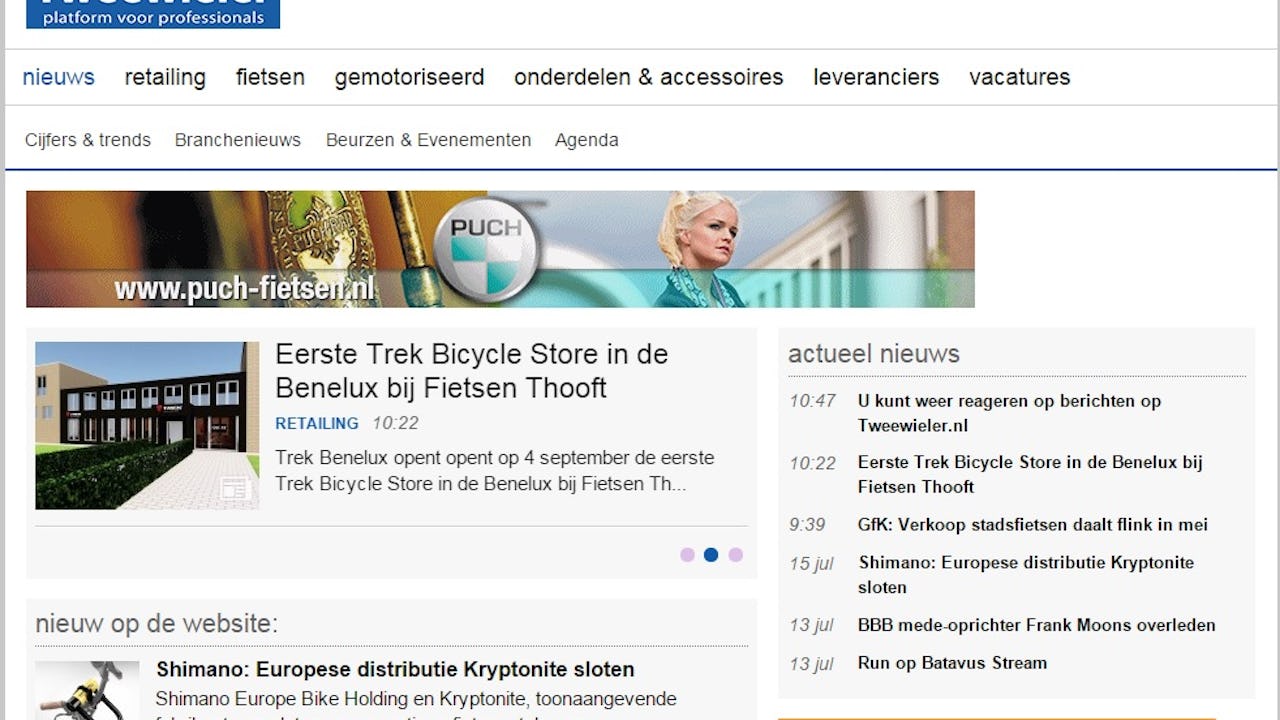This screenshot has height=720, width=1280.
Task: Open Run op Batavus Stream news item
Action: click(x=952, y=663)
